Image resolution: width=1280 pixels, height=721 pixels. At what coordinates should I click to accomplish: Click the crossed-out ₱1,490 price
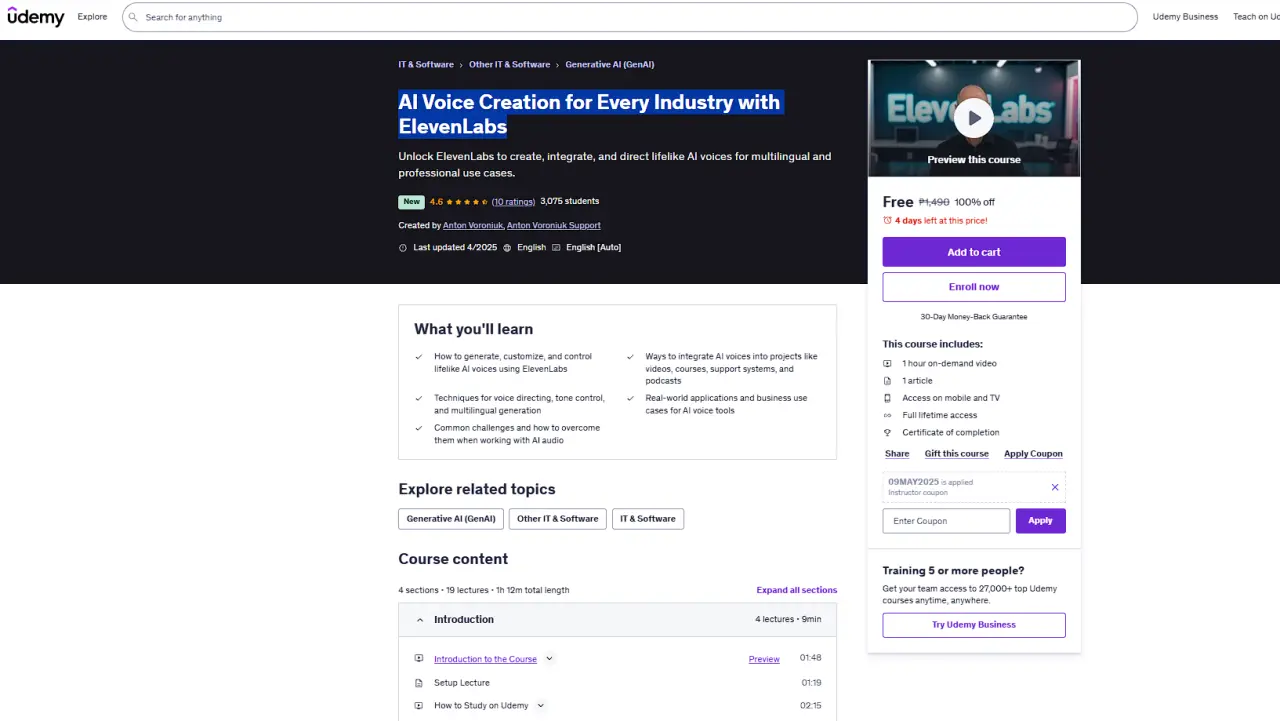934,203
